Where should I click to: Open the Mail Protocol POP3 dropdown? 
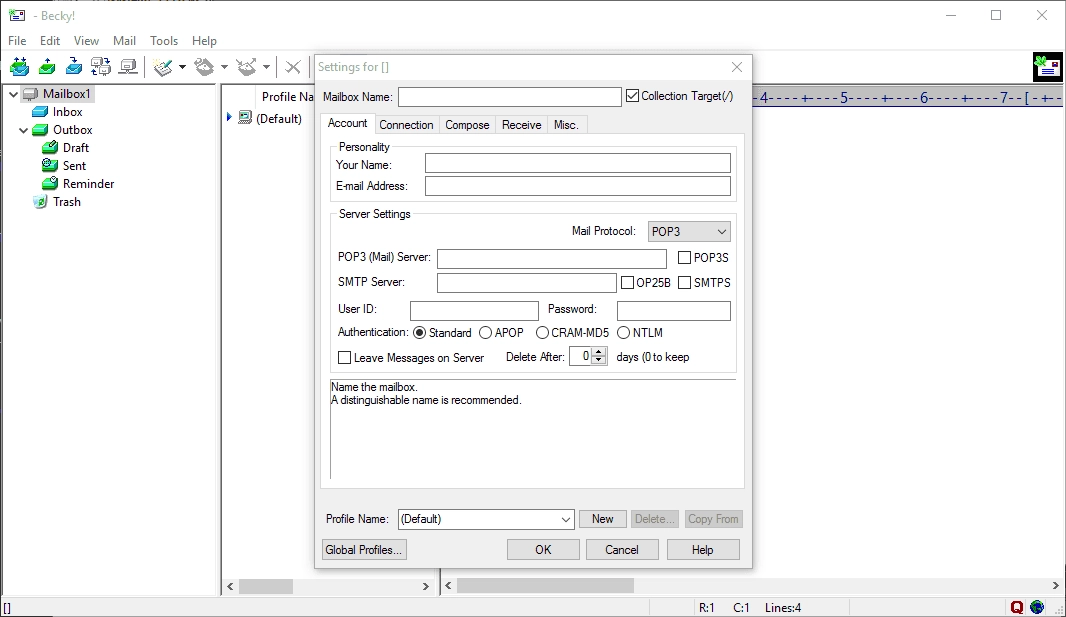point(689,232)
